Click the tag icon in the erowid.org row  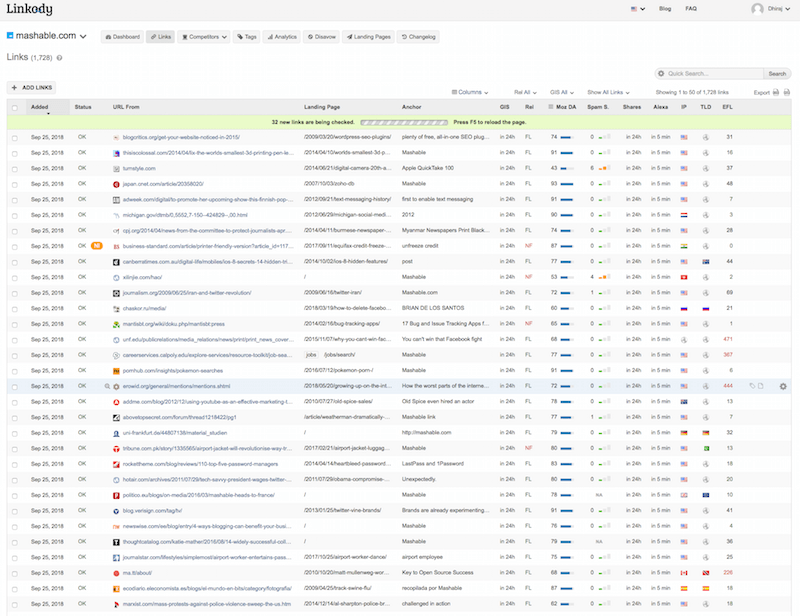tap(752, 386)
